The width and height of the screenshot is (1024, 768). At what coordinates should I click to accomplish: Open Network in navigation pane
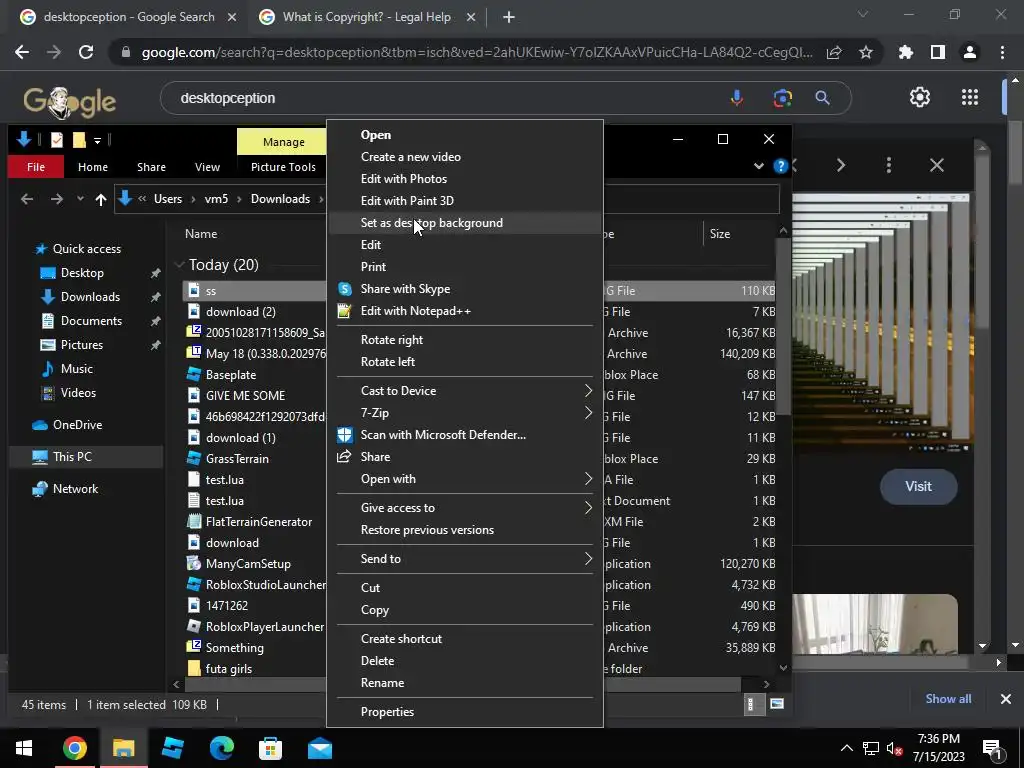point(74,489)
